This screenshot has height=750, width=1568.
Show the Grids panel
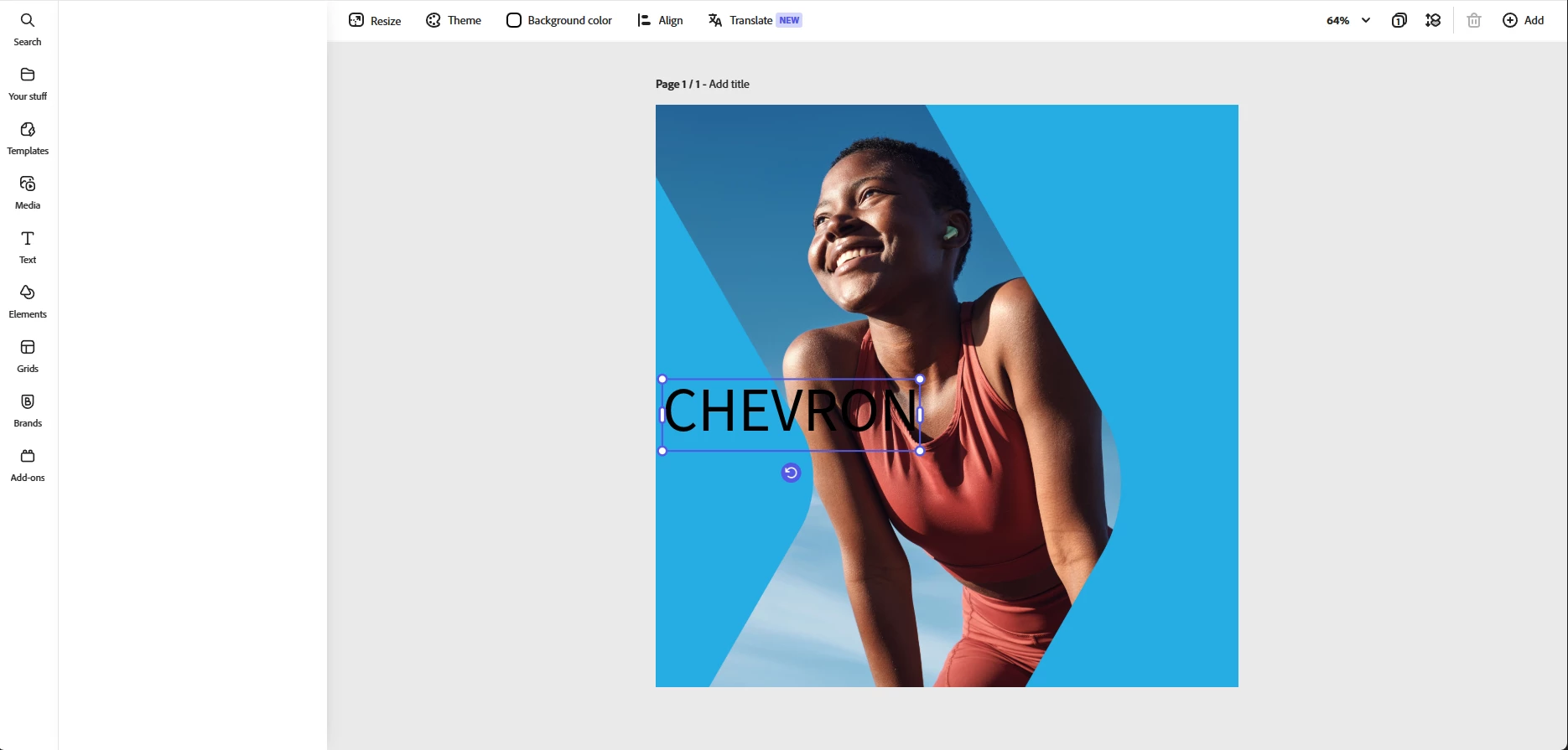28,355
